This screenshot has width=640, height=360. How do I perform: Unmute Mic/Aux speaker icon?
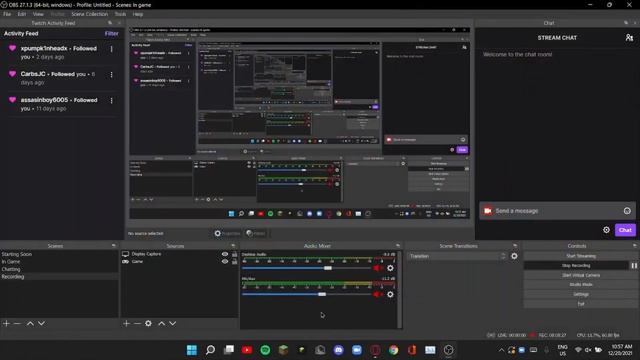[x=377, y=294]
